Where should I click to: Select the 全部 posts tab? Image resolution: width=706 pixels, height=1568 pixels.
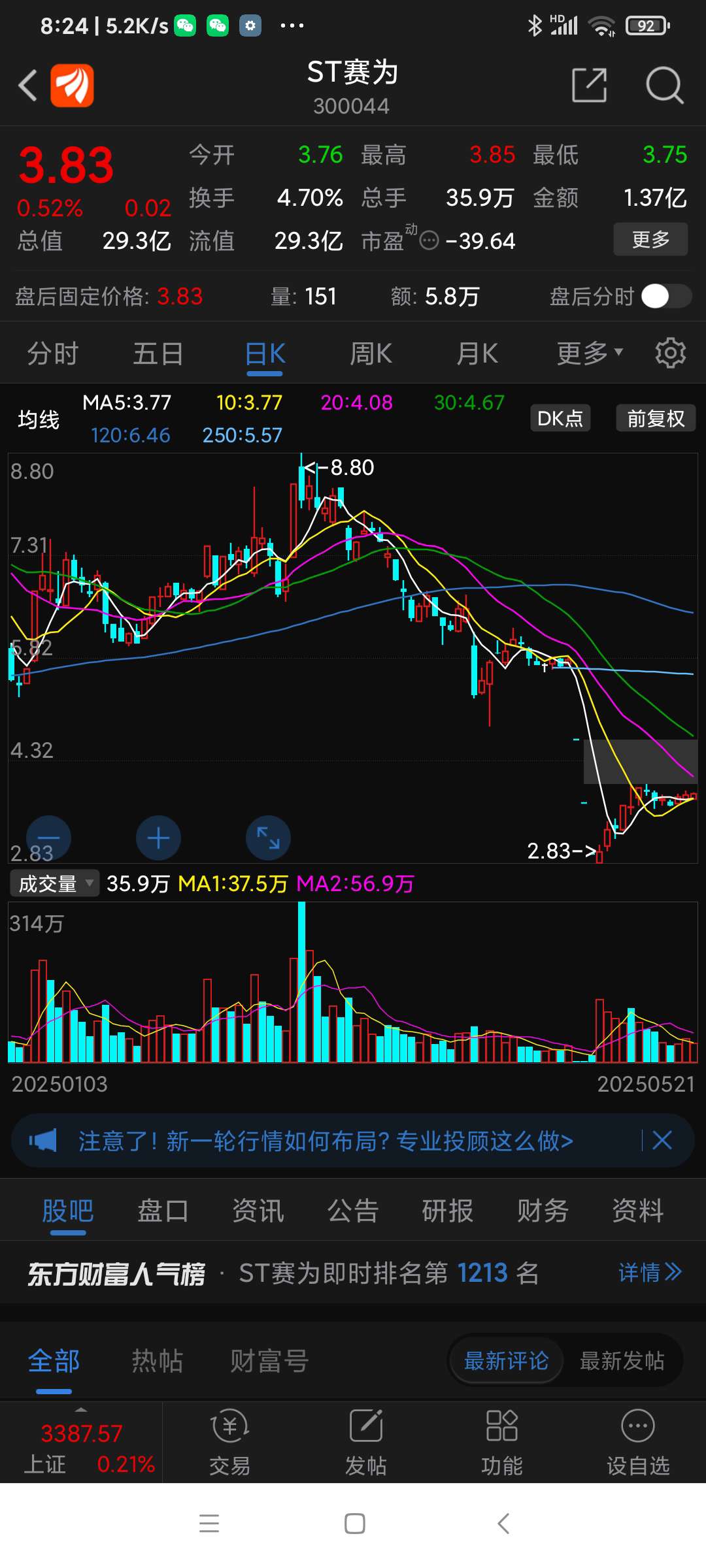point(54,1361)
